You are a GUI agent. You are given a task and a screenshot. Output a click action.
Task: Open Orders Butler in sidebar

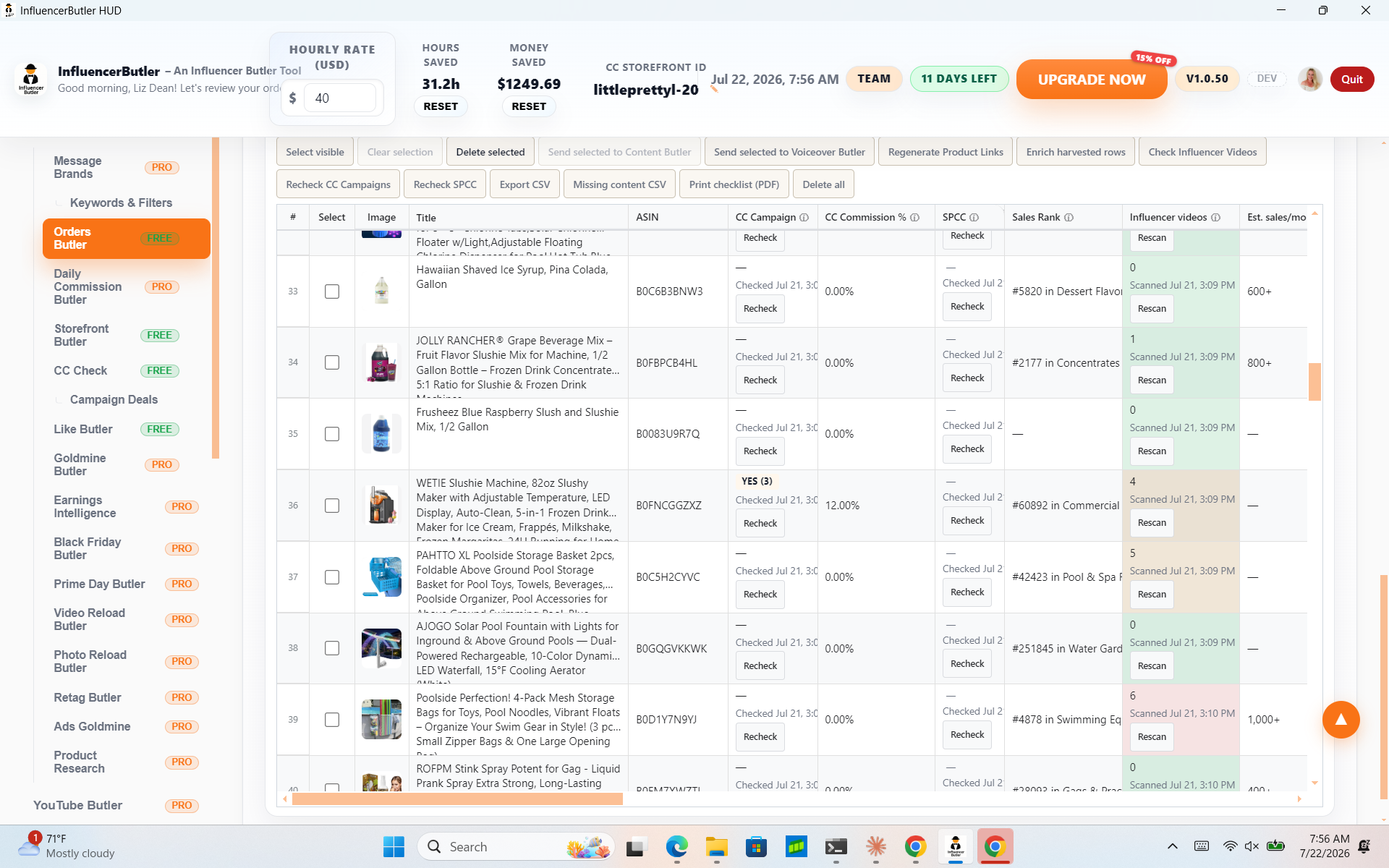(x=126, y=239)
